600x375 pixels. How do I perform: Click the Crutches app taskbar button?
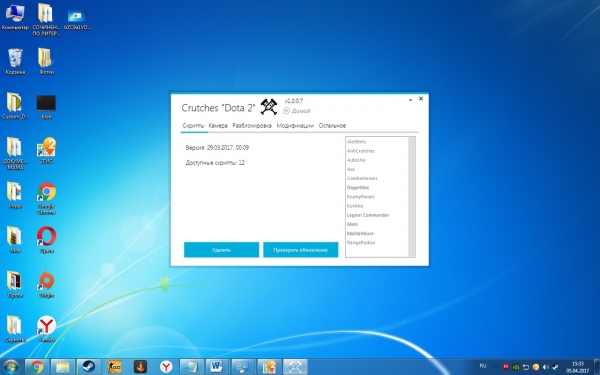(x=295, y=367)
